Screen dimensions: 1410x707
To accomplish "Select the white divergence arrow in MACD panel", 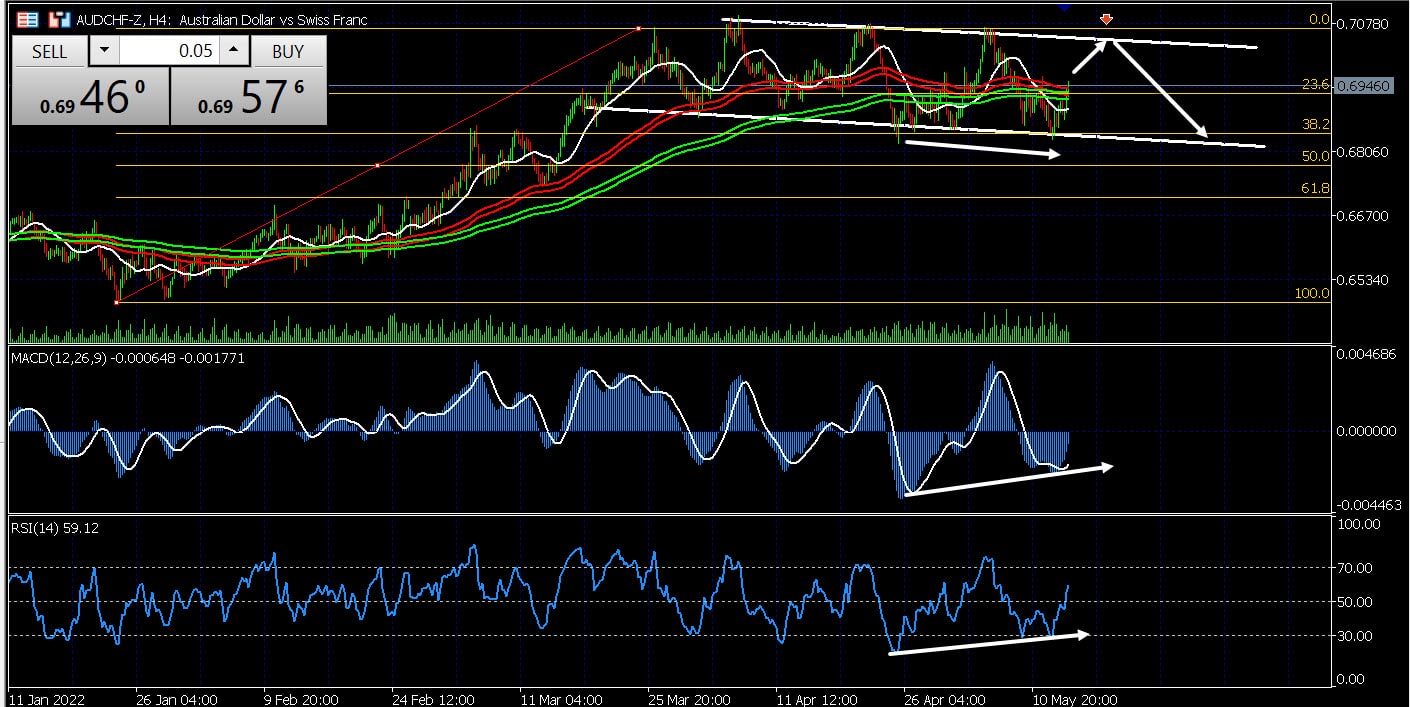I will pyautogui.click(x=1005, y=480).
